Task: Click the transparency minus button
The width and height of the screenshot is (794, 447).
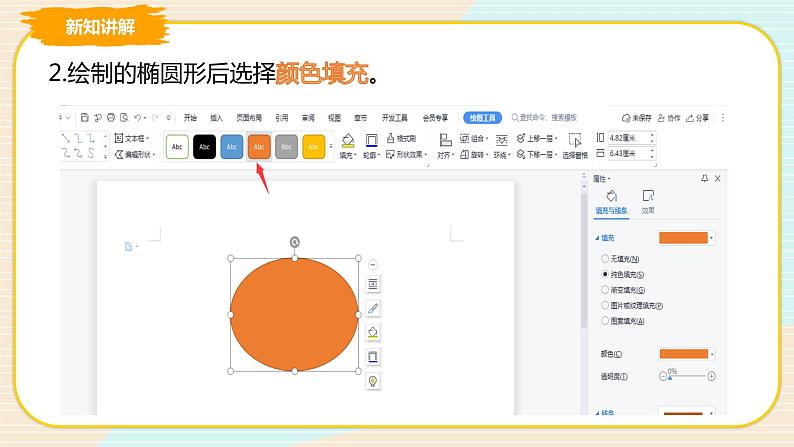Action: coord(663,376)
